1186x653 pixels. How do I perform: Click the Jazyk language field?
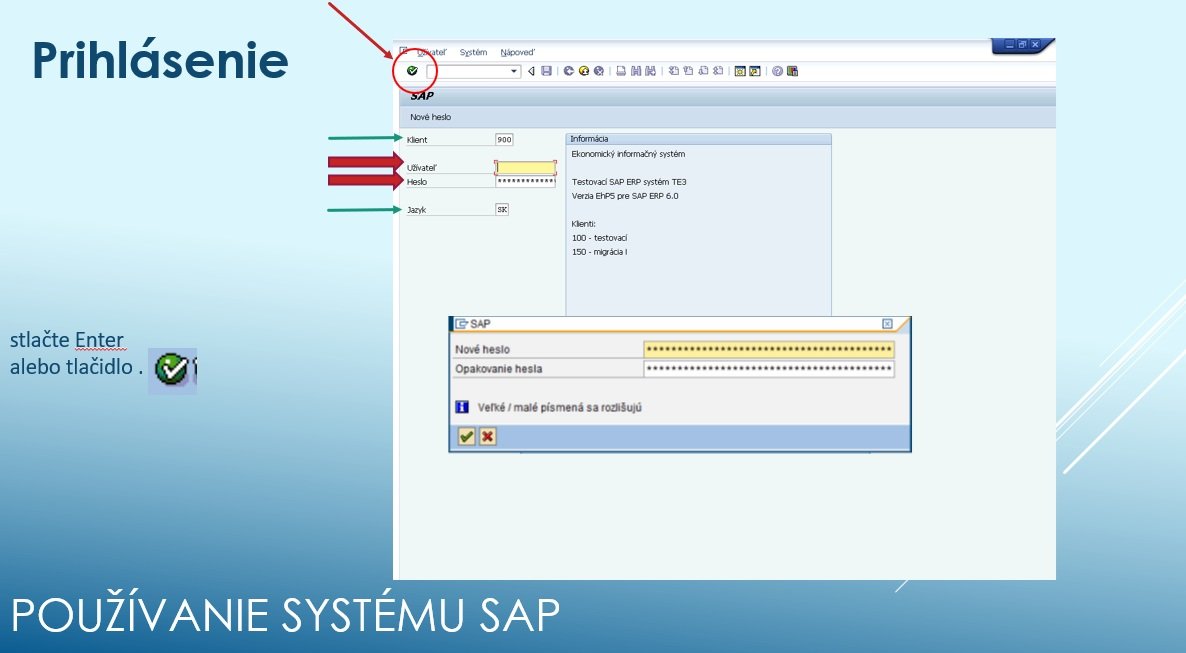pyautogui.click(x=502, y=210)
